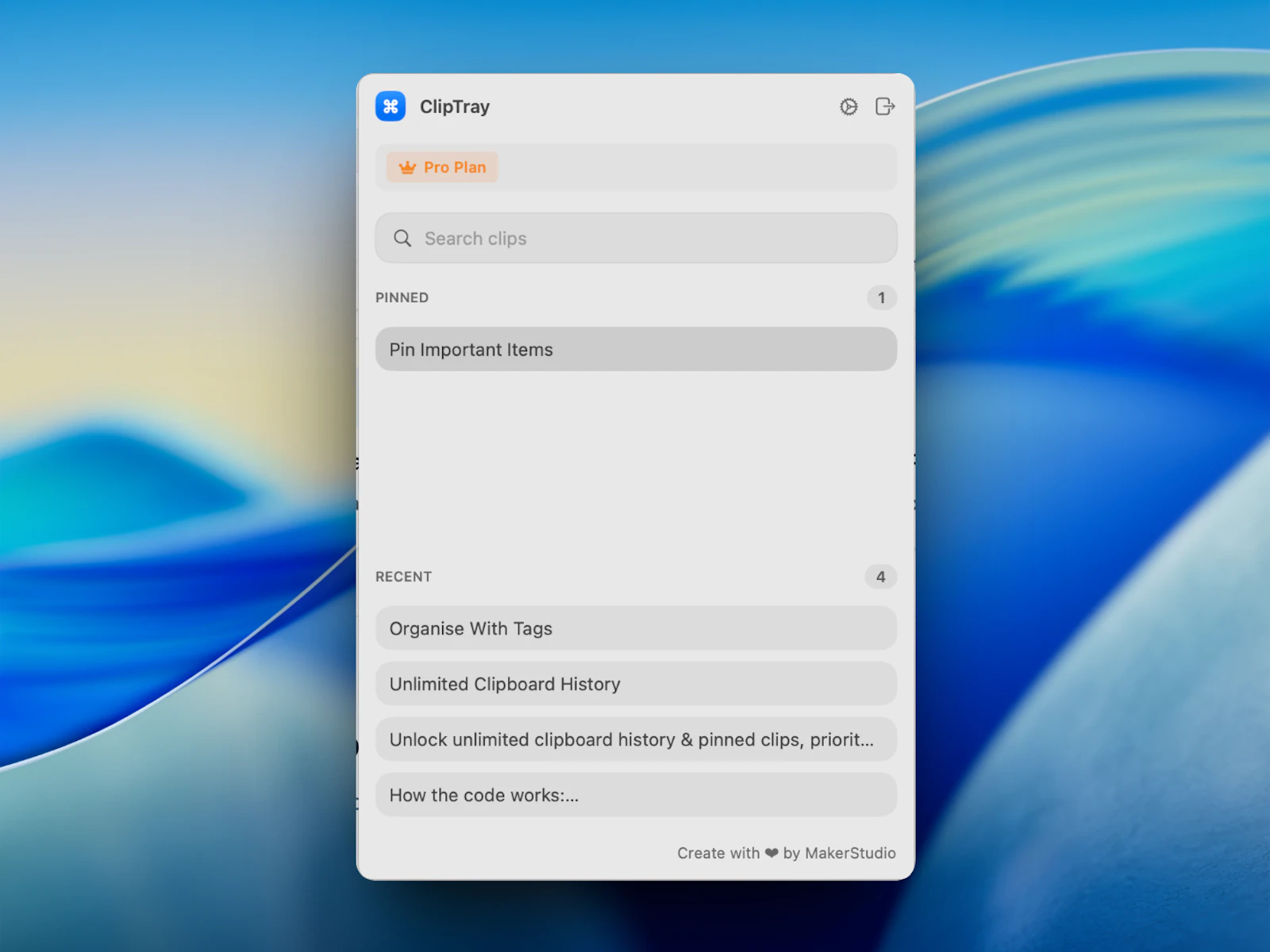Click the ClipTray app logo
Image resolution: width=1270 pixels, height=952 pixels.
391,106
